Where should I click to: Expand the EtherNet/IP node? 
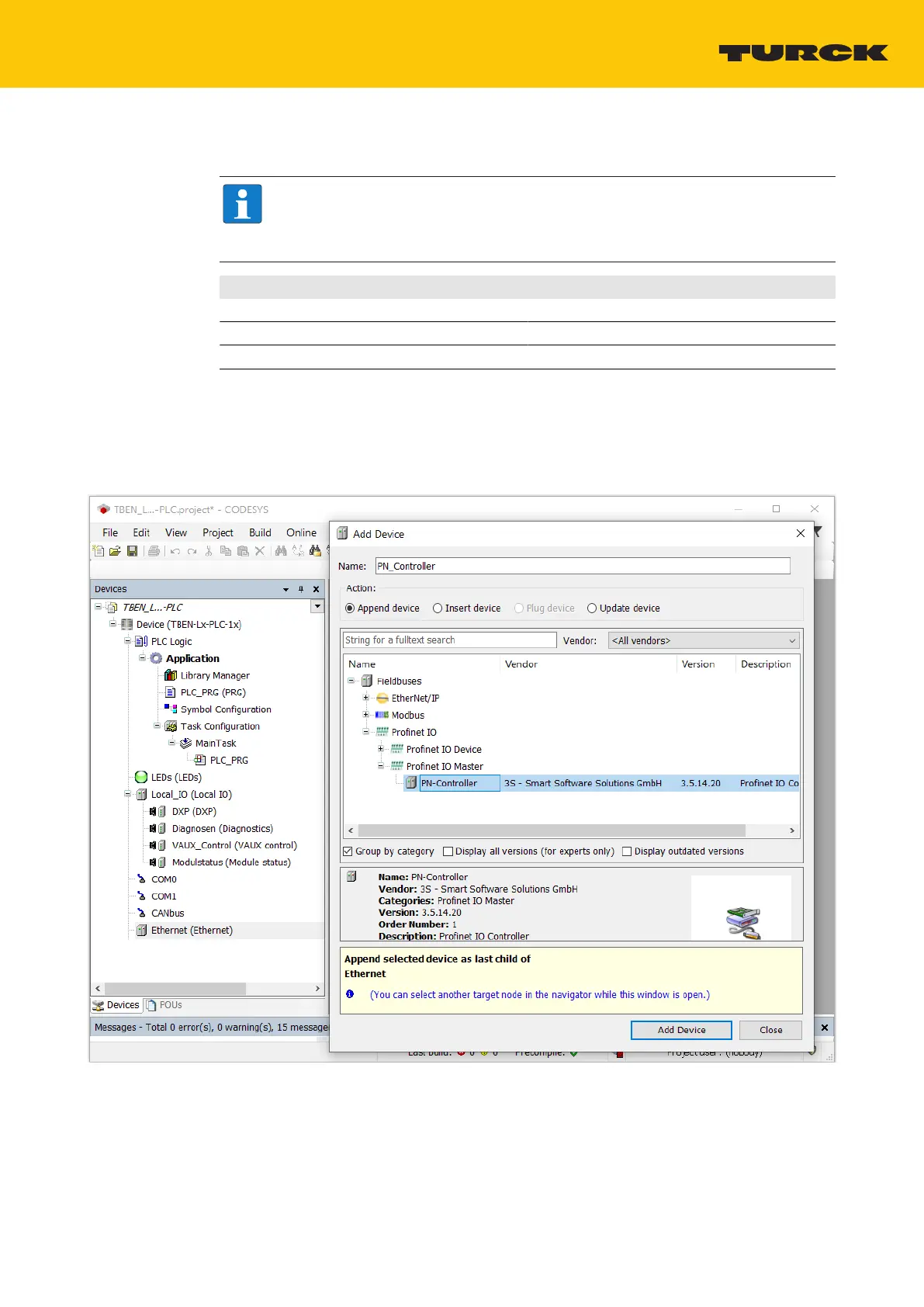(x=366, y=698)
